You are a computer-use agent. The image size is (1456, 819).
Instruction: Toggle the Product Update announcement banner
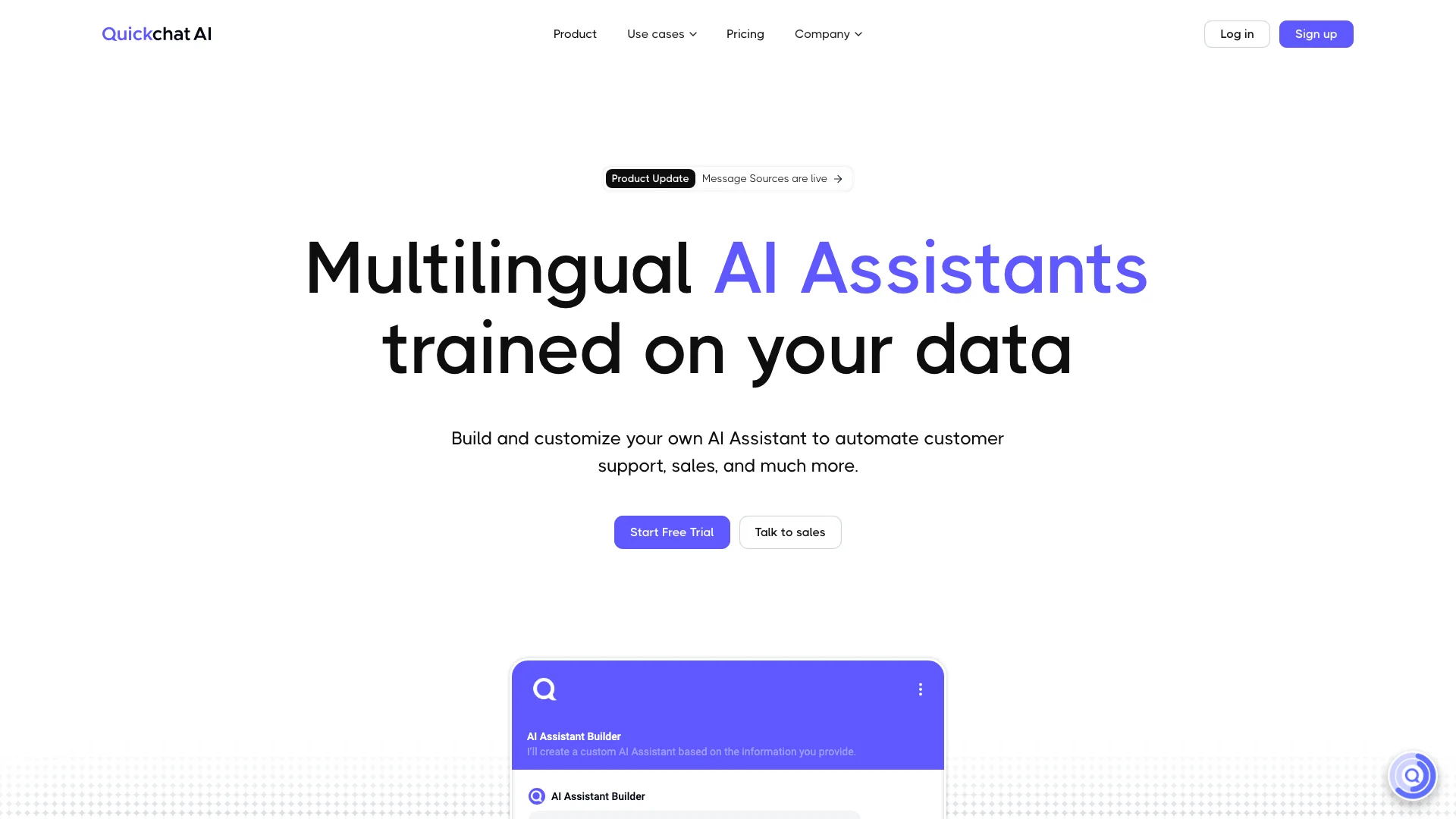point(728,178)
